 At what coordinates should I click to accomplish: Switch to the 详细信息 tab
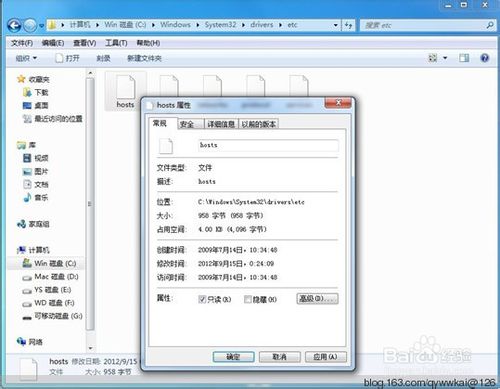(221, 124)
